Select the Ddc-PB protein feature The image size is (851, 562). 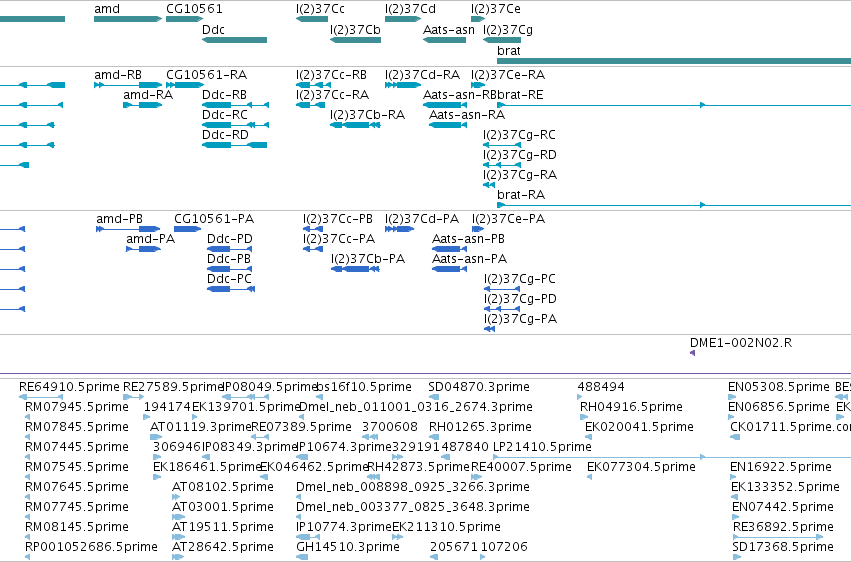(230, 269)
